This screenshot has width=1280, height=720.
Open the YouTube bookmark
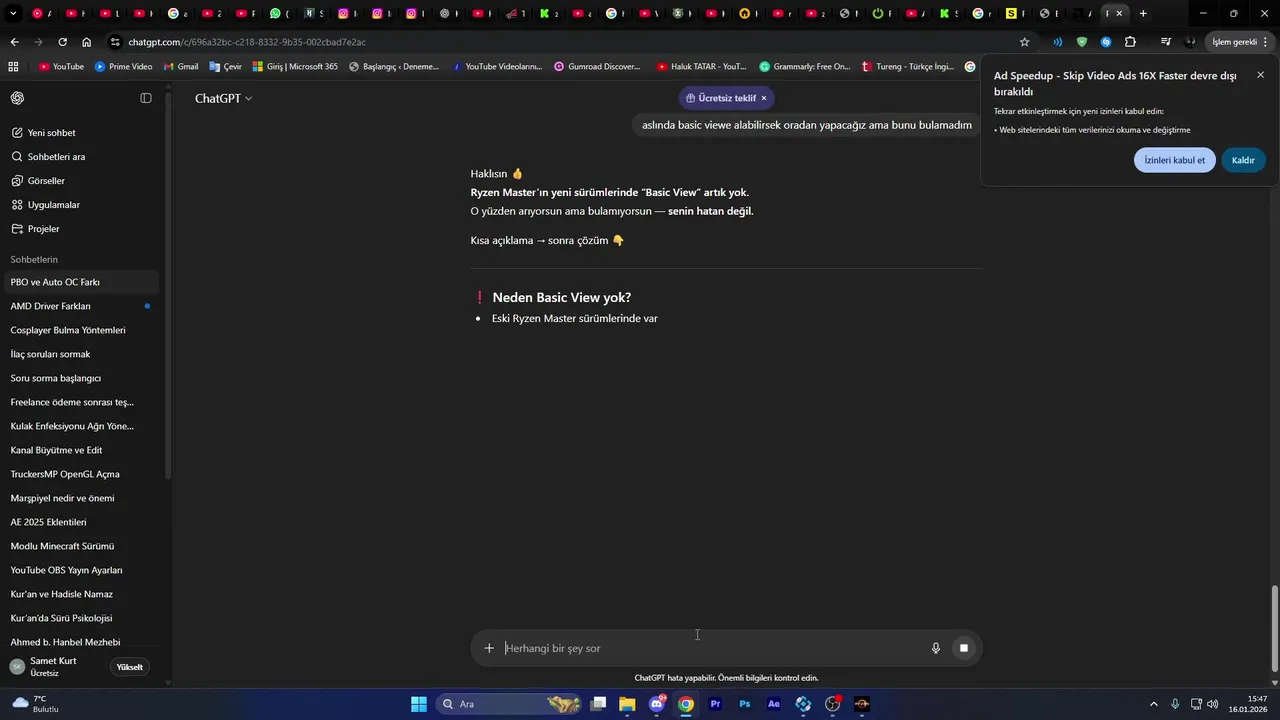click(61, 67)
